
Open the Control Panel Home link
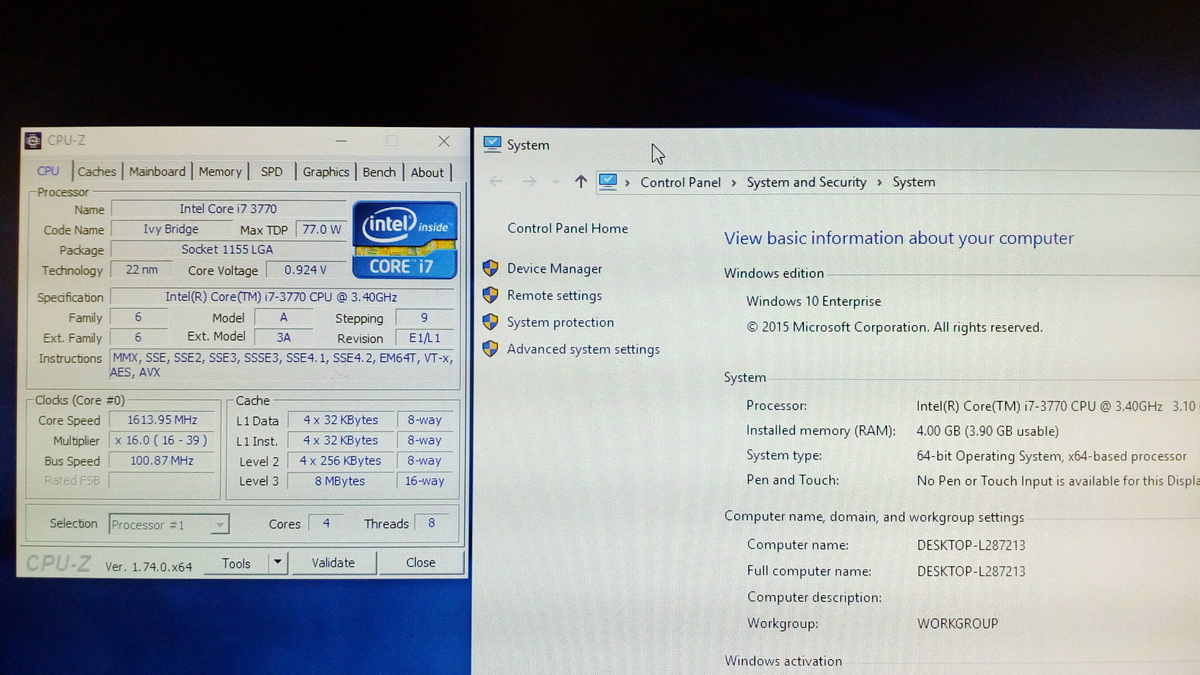[x=567, y=228]
